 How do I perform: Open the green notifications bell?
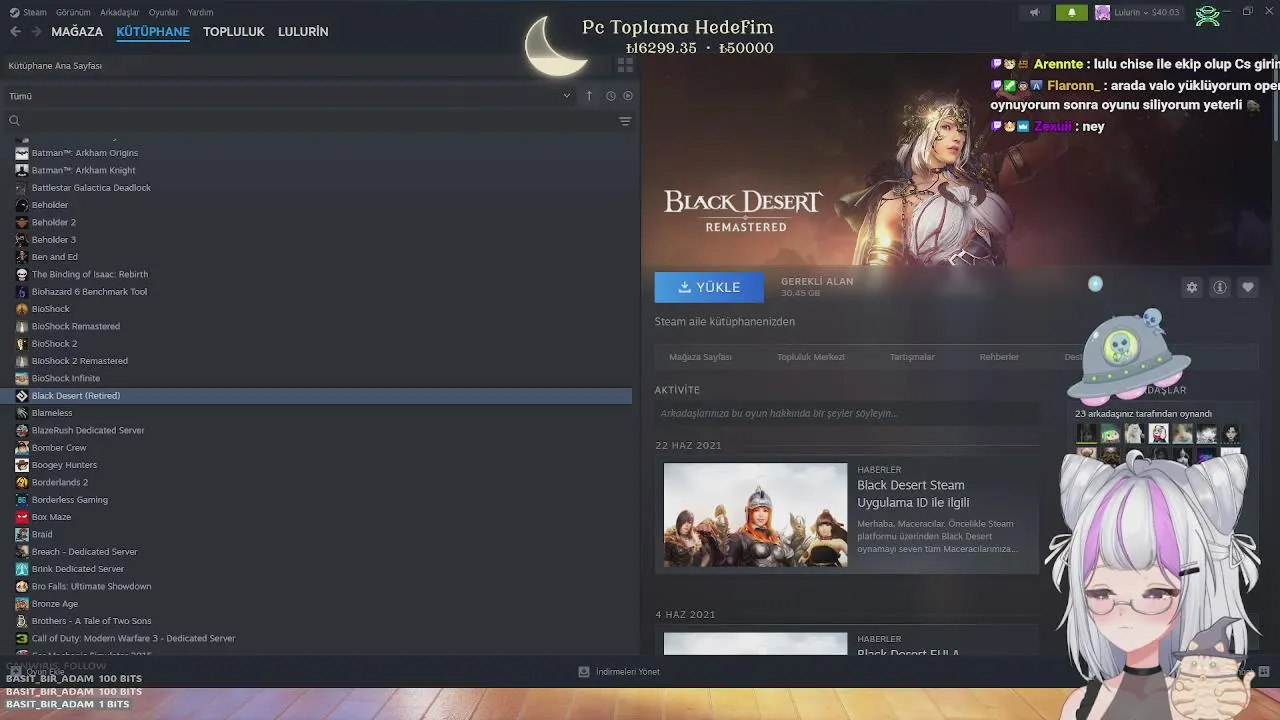(1072, 13)
